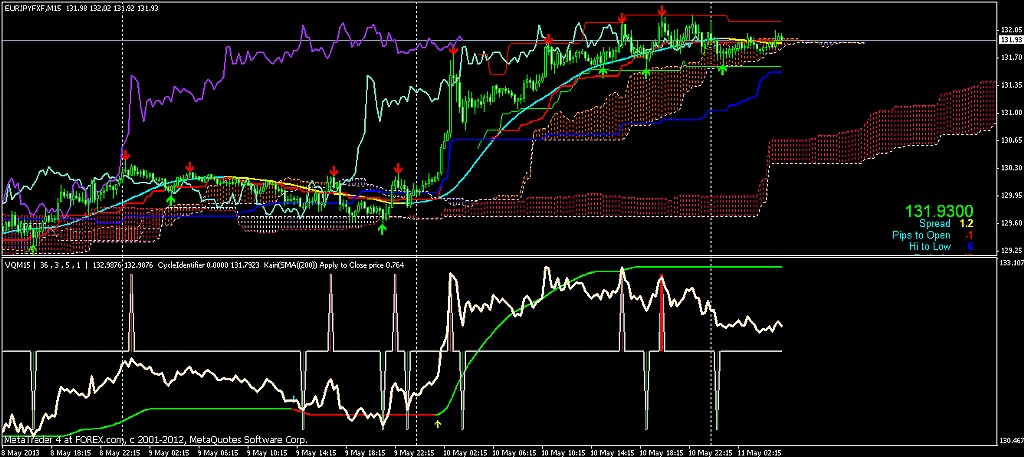Click the blue Hi to Low value 6
Screen dimensions: 1024x457
(970, 247)
